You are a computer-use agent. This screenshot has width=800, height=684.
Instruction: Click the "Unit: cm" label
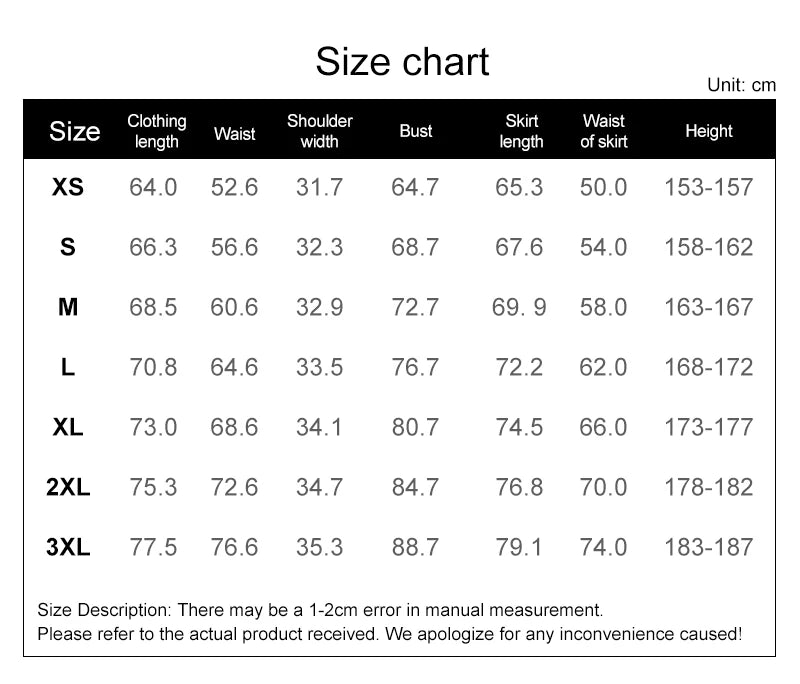coord(741,85)
